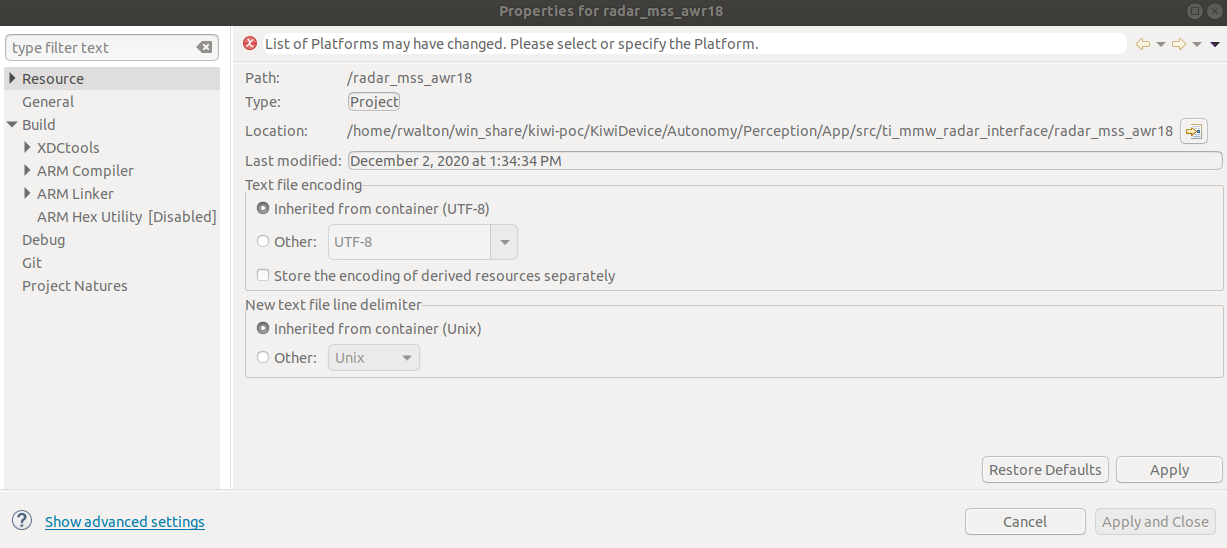1227x548 pixels.
Task: Open the UTF-8 encoding dropdown
Action: (x=504, y=242)
